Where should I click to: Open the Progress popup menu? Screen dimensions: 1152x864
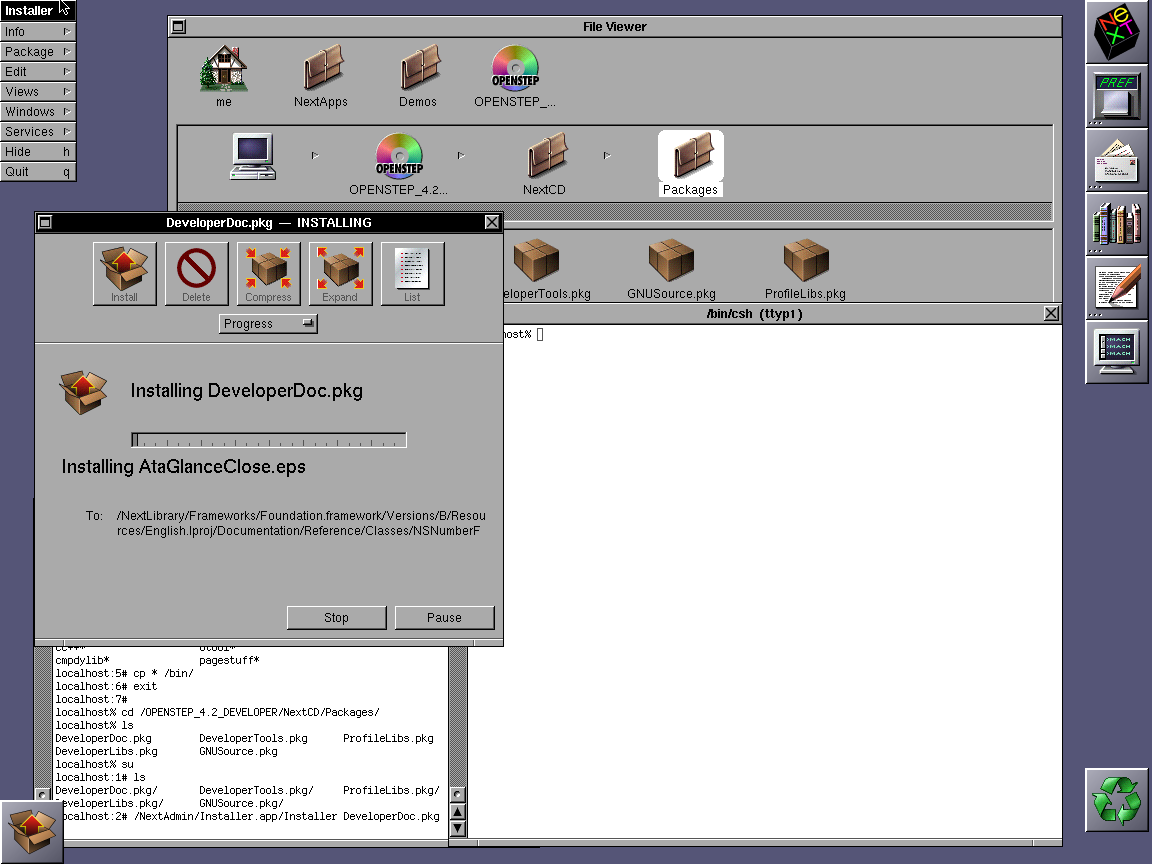268,323
